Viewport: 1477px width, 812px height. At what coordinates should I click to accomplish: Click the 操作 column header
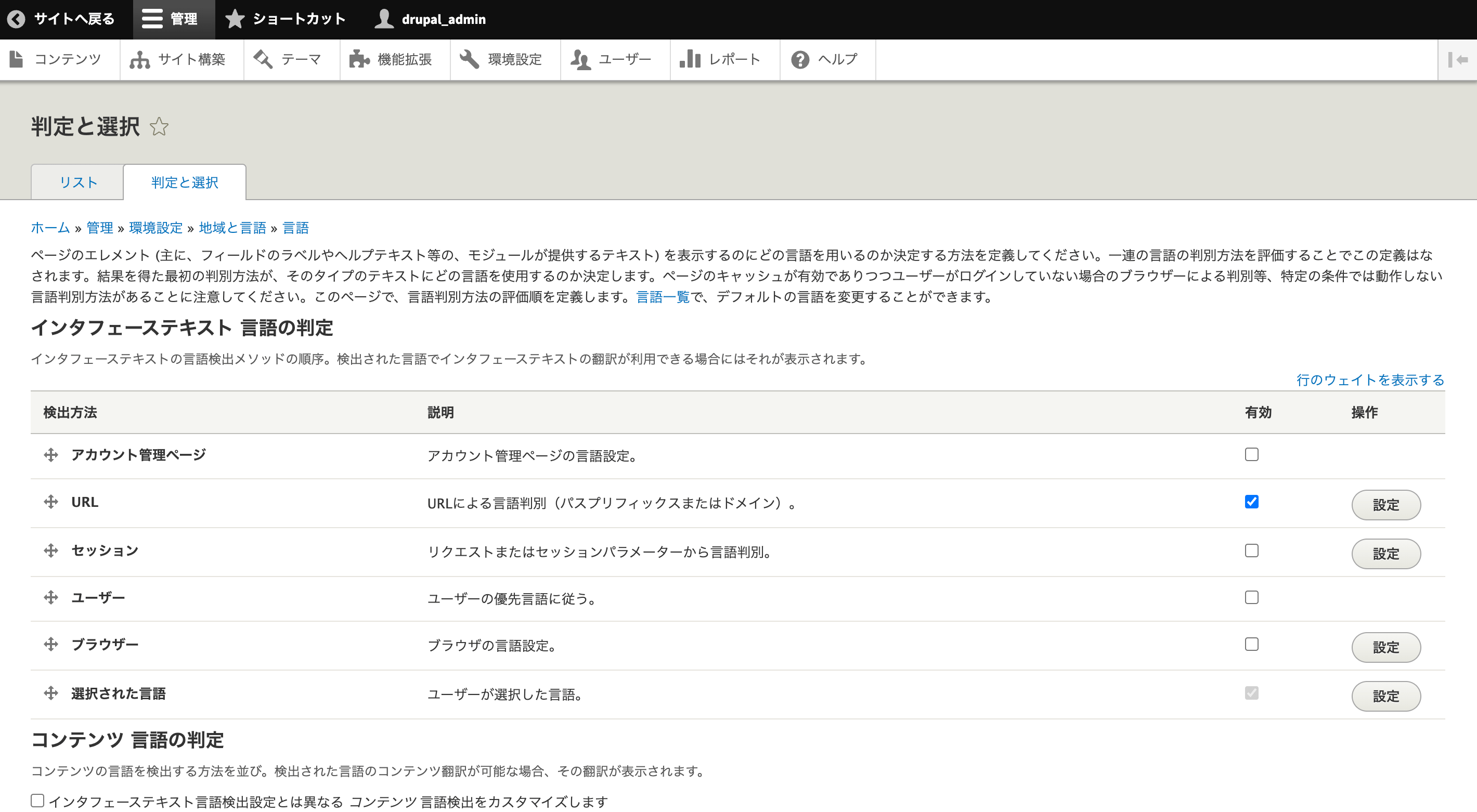pos(1365,413)
